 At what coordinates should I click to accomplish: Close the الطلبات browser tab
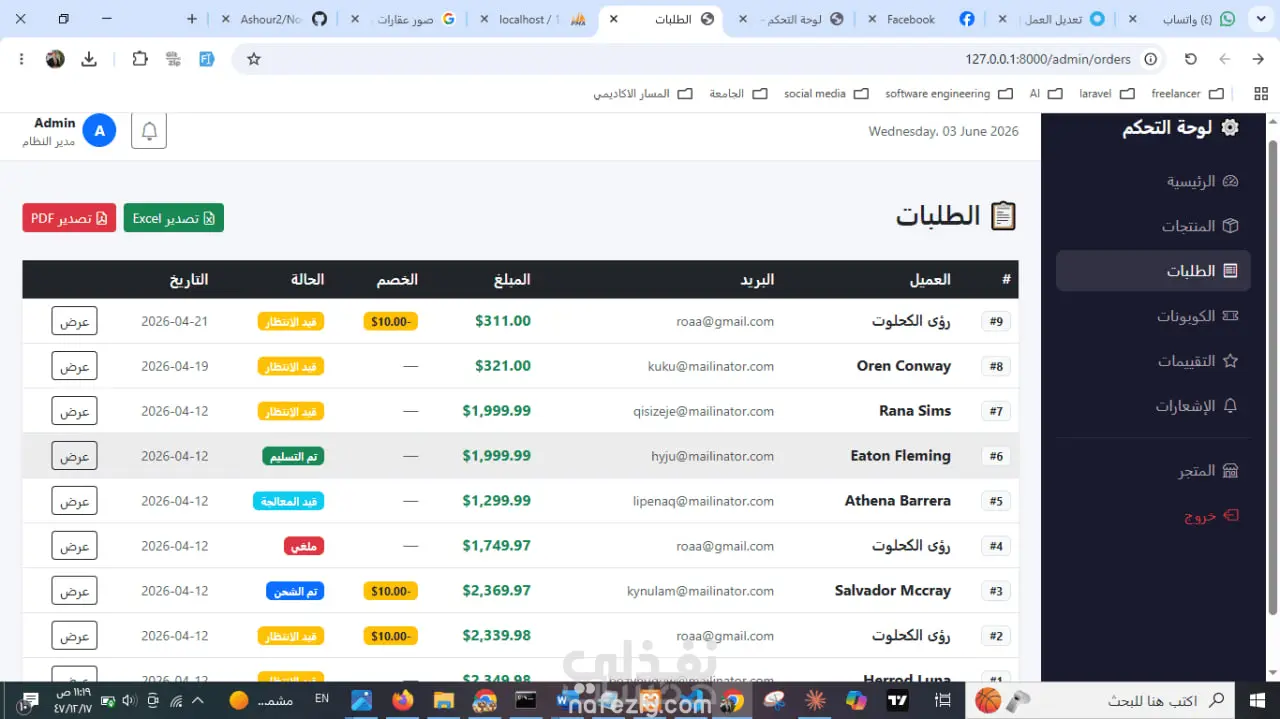pyautogui.click(x=614, y=19)
